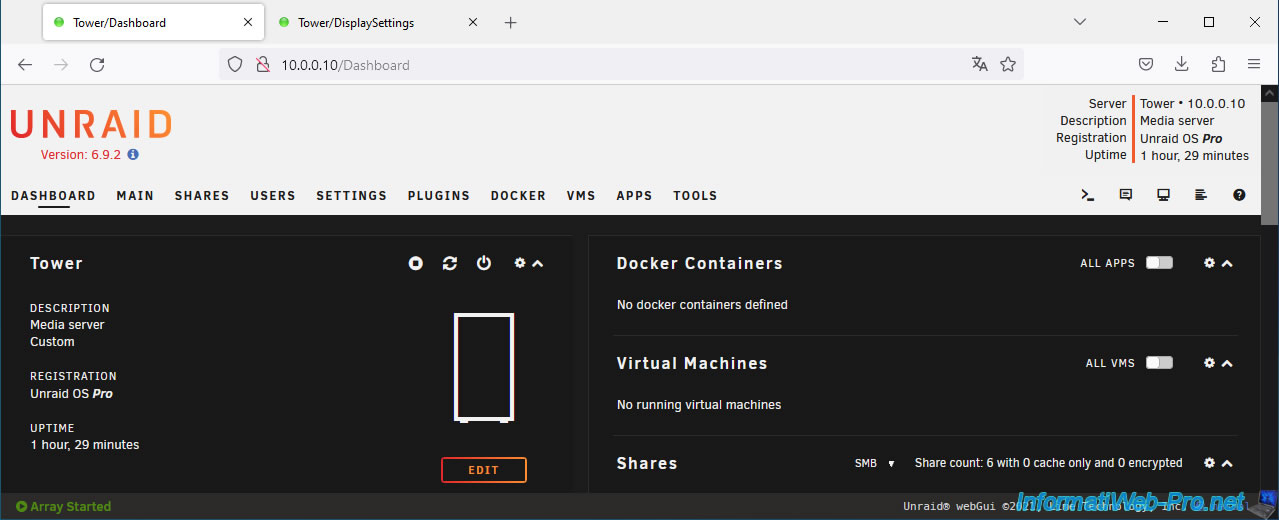Open the system log icon in header
1279x520 pixels.
pyautogui.click(x=1201, y=195)
